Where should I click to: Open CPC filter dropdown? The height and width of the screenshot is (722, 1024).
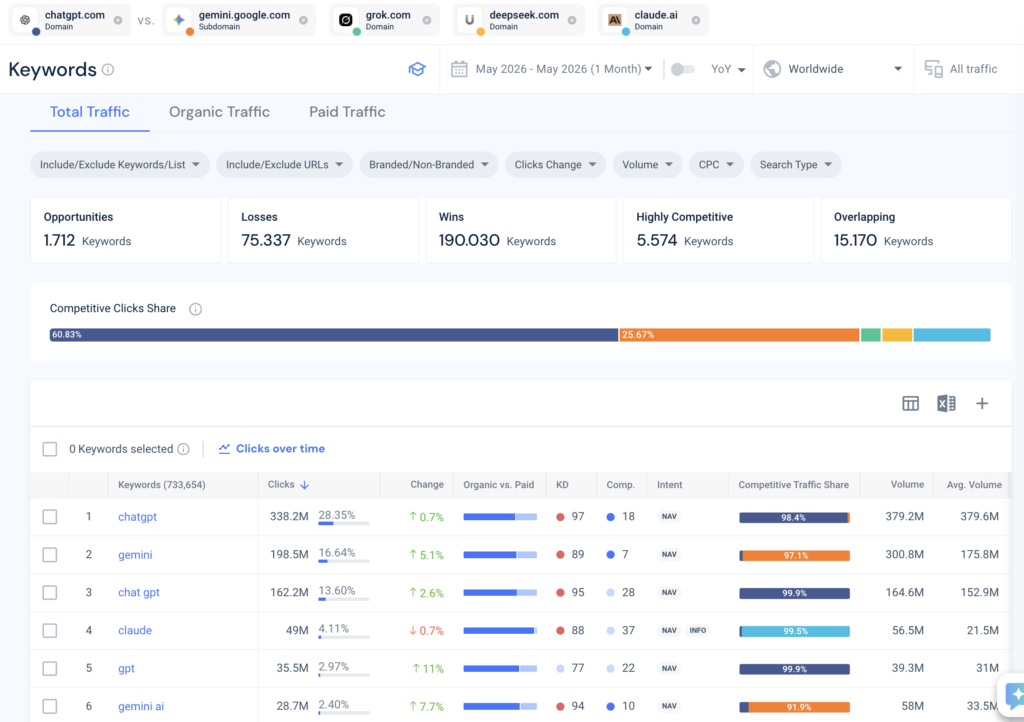716,165
